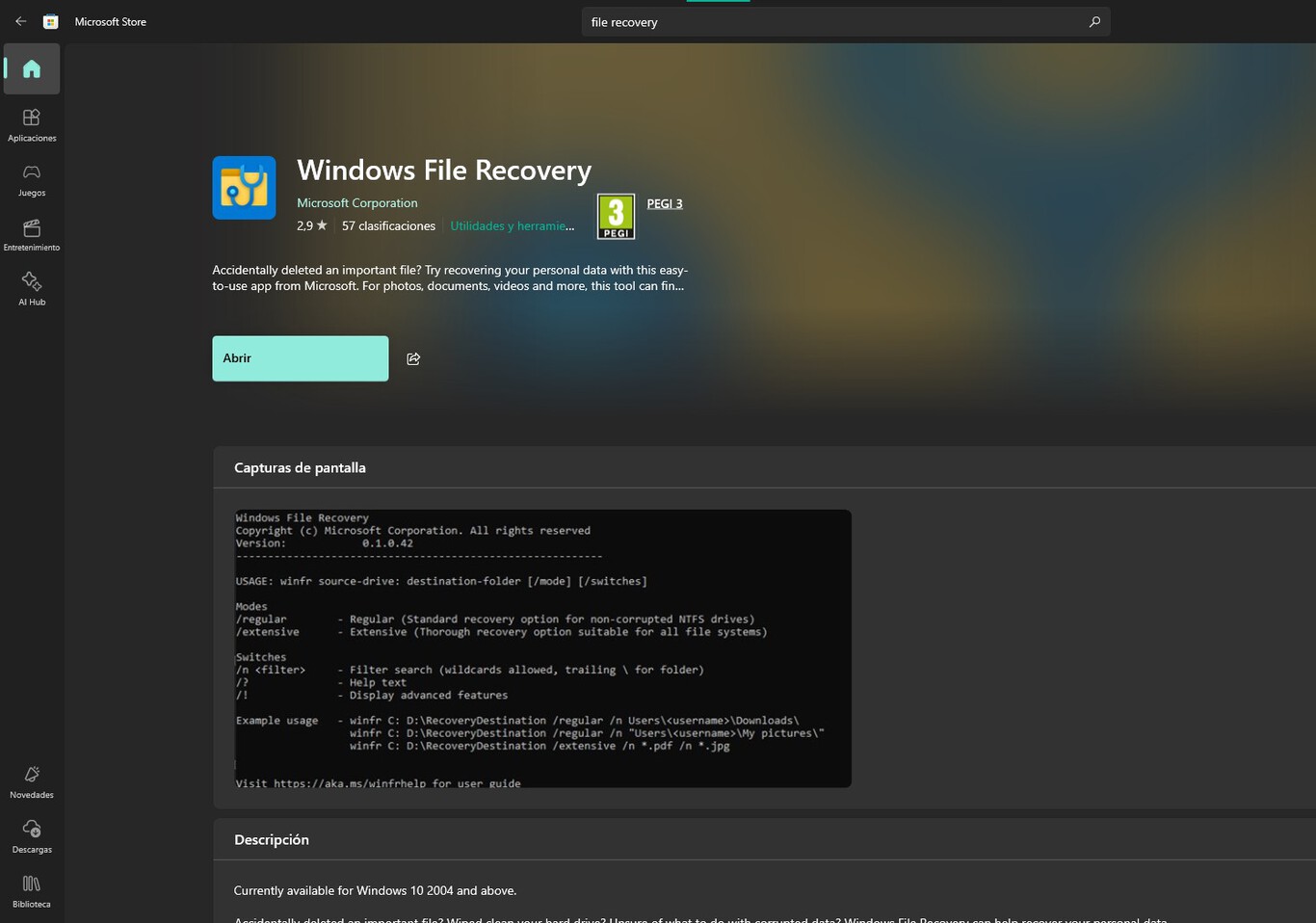Open the command-line screenshot thumbnail
The image size is (1316, 923).
[x=543, y=648]
